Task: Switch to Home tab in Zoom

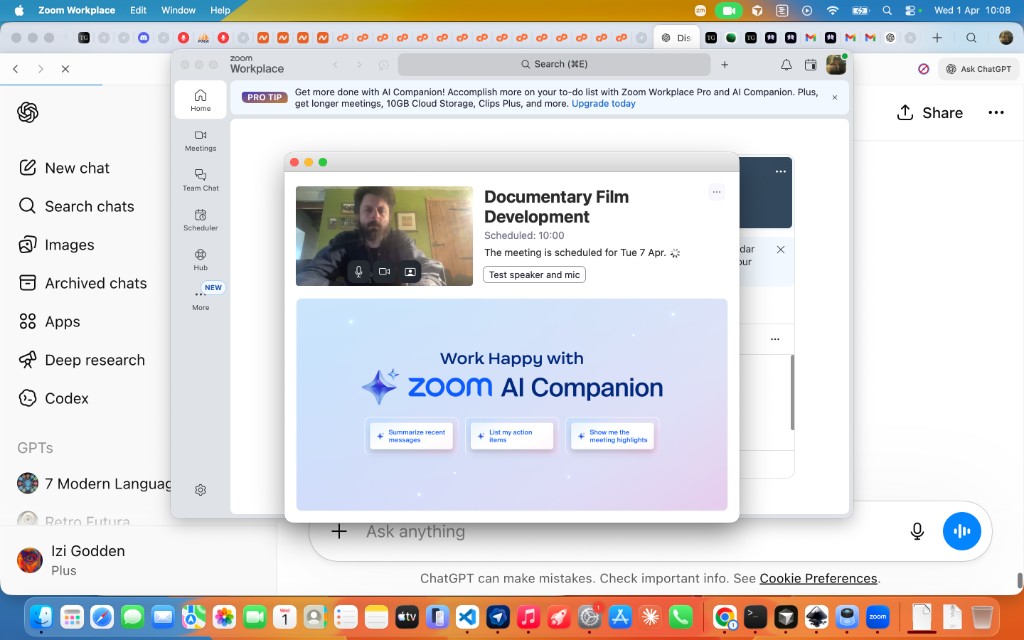Action: point(200,99)
